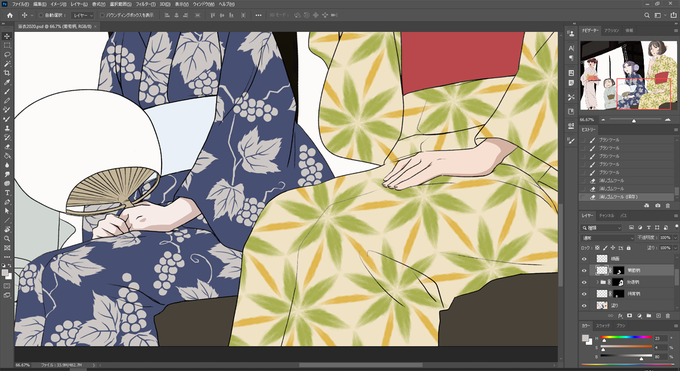Open the Filter menu

(x=146, y=4)
